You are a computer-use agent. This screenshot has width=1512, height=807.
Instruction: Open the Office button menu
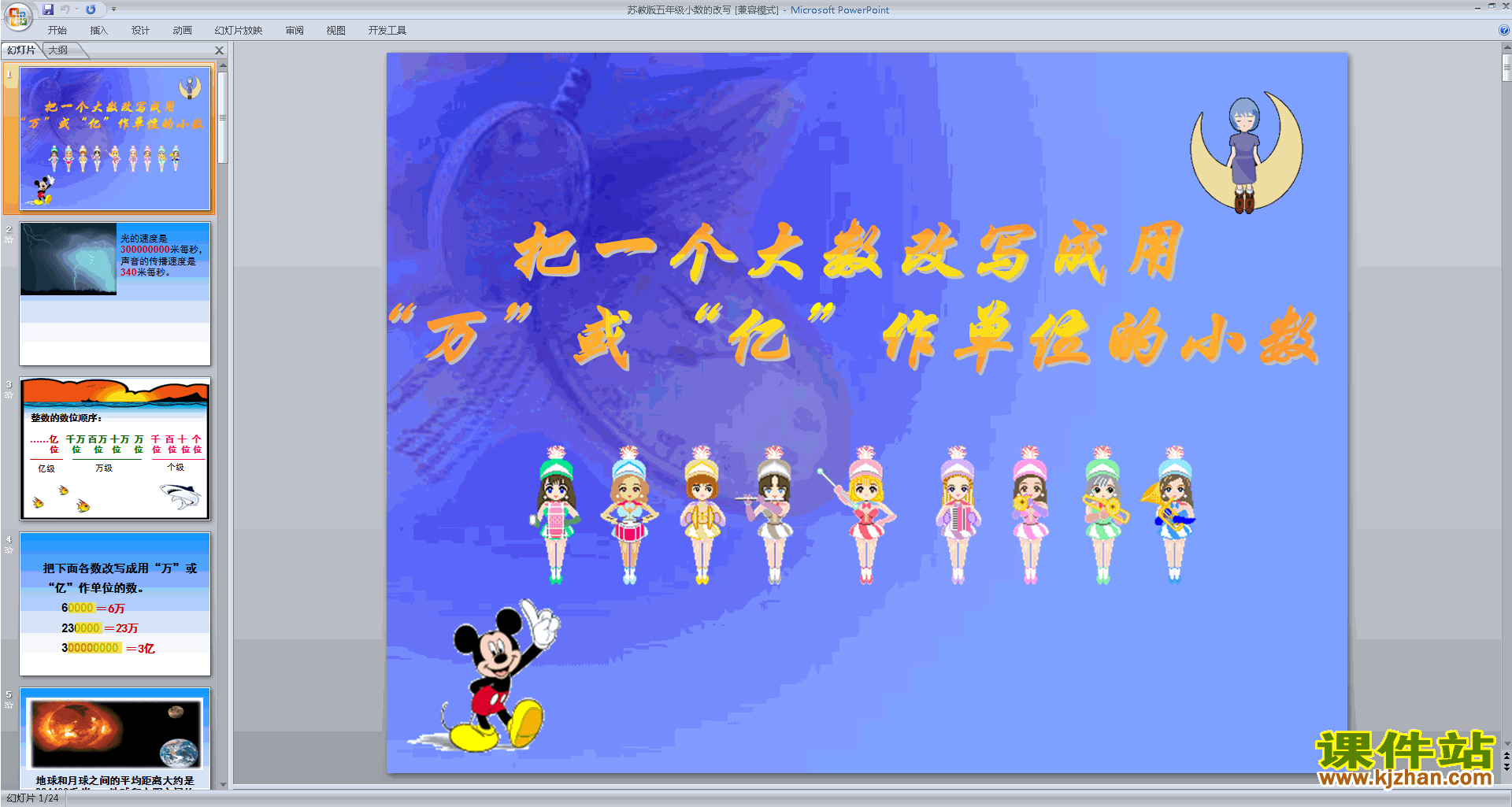point(17,16)
